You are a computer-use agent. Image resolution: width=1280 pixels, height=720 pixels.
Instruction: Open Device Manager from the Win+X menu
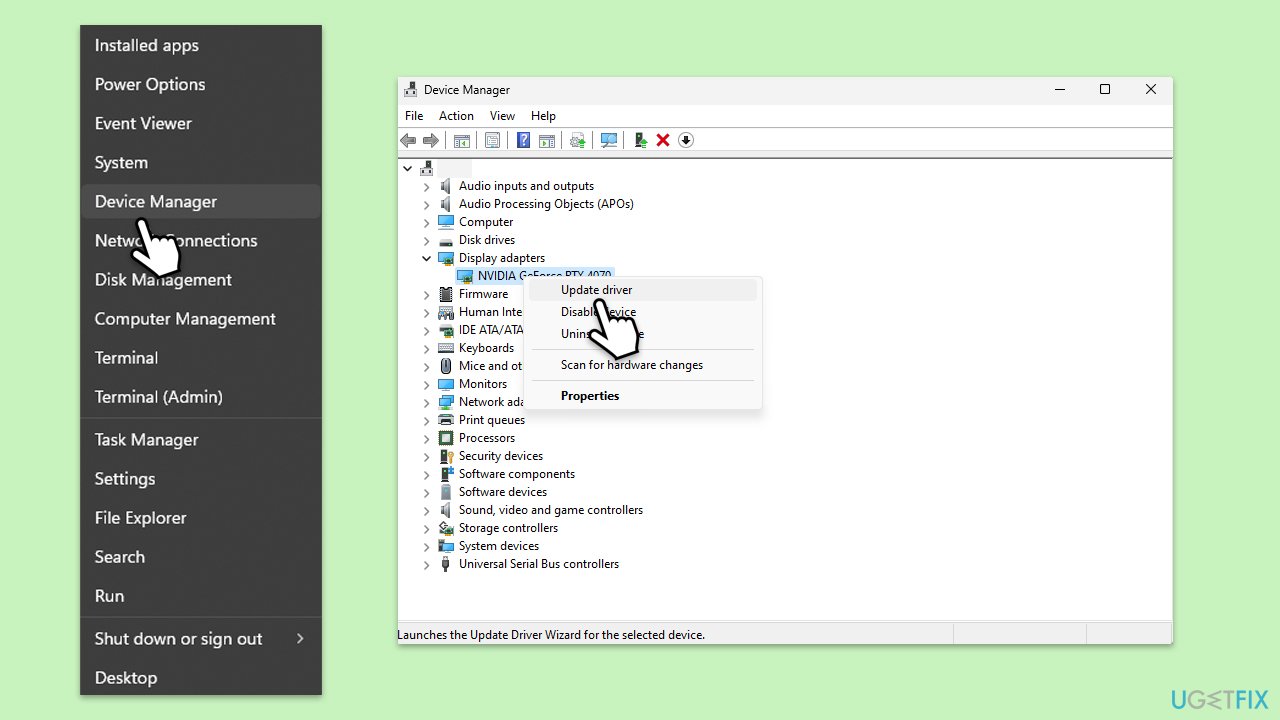pos(201,201)
